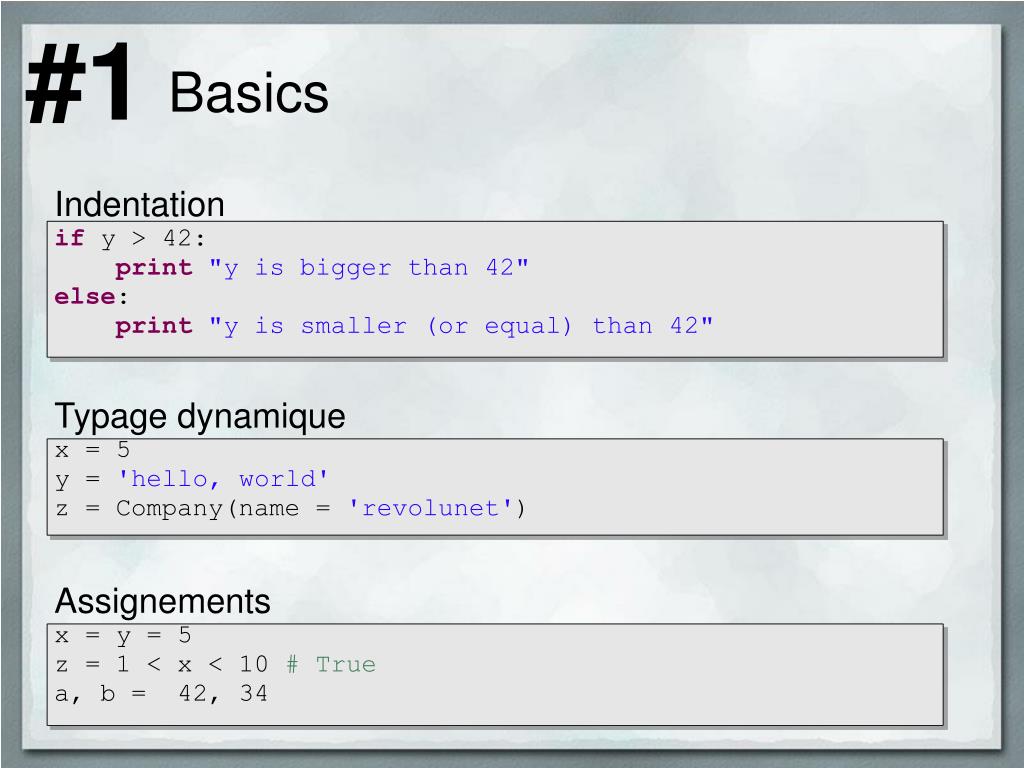The image size is (1024, 768).
Task: Click the string "y is smaller (or equal) than 42"
Action: pyautogui.click(x=461, y=326)
